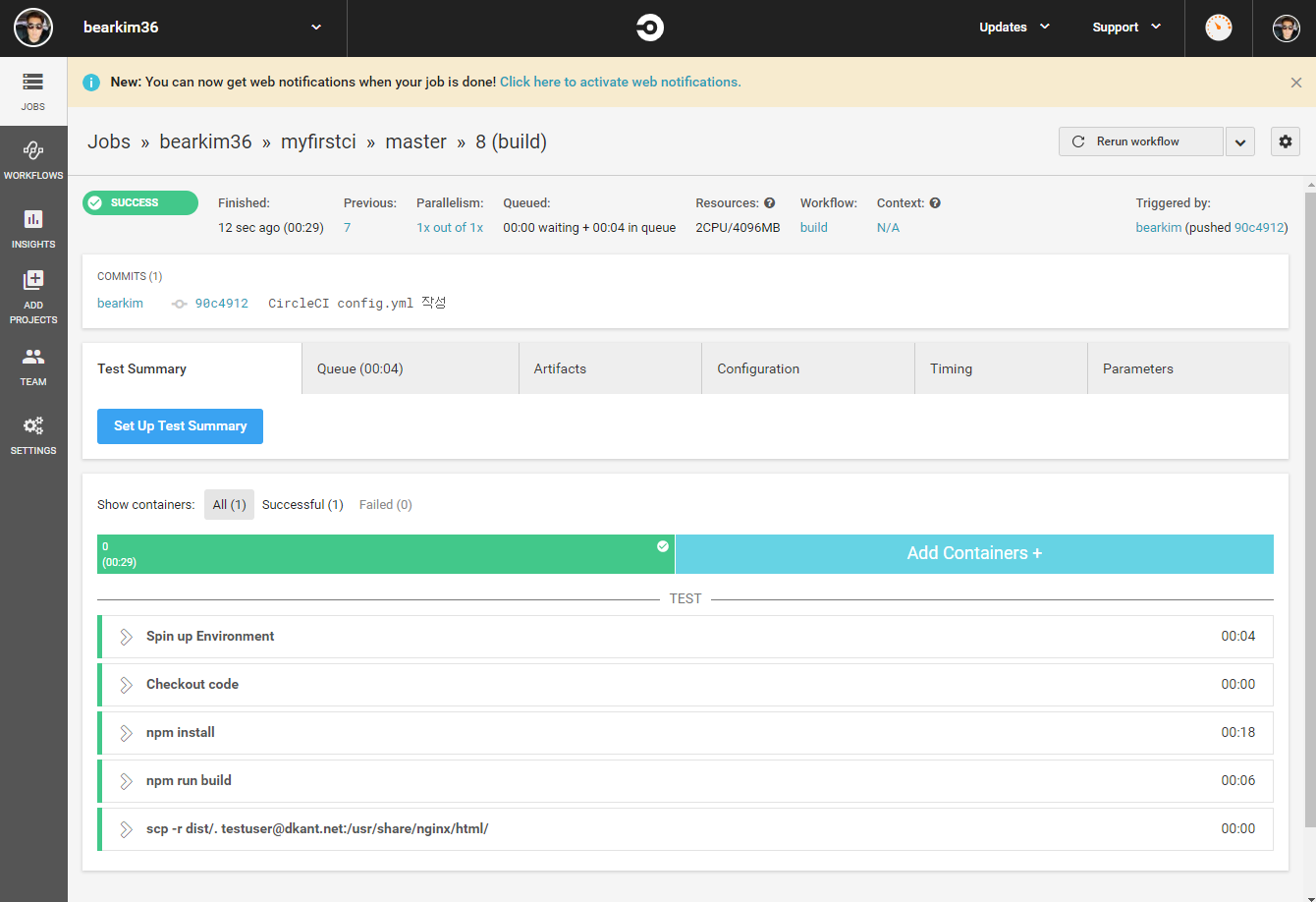This screenshot has width=1316, height=902.
Task: Expand the Checkout code step
Action: (x=126, y=685)
